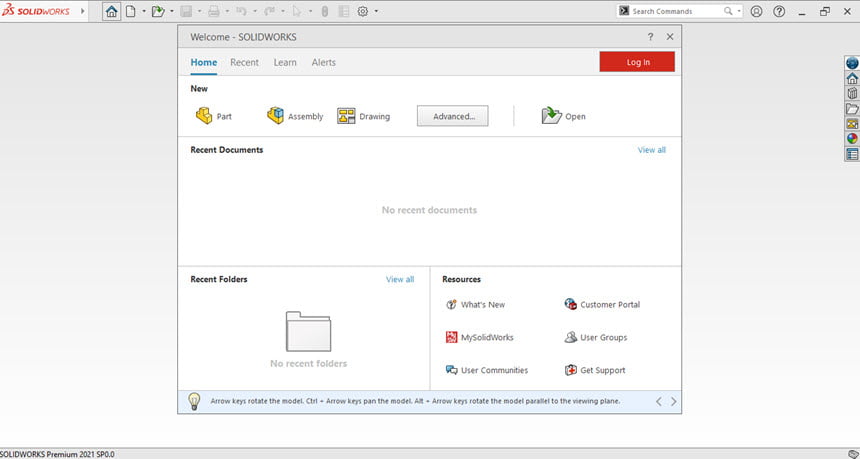Expand the Save dropdown arrow
This screenshot has width=860, height=459.
click(x=199, y=12)
